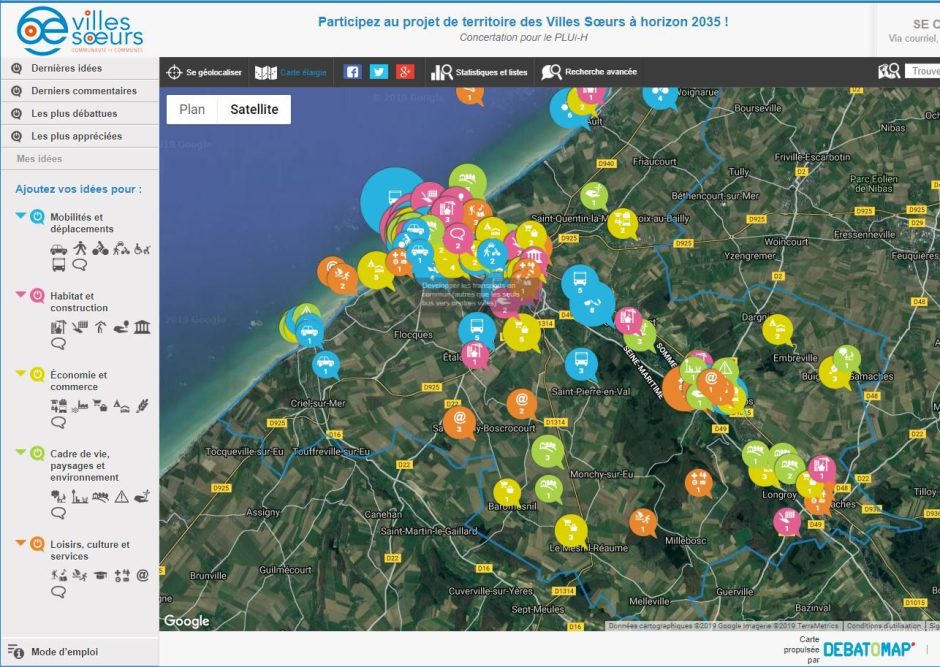940x667 pixels.
Task: Open Les plus débattues list
Action: 73,113
